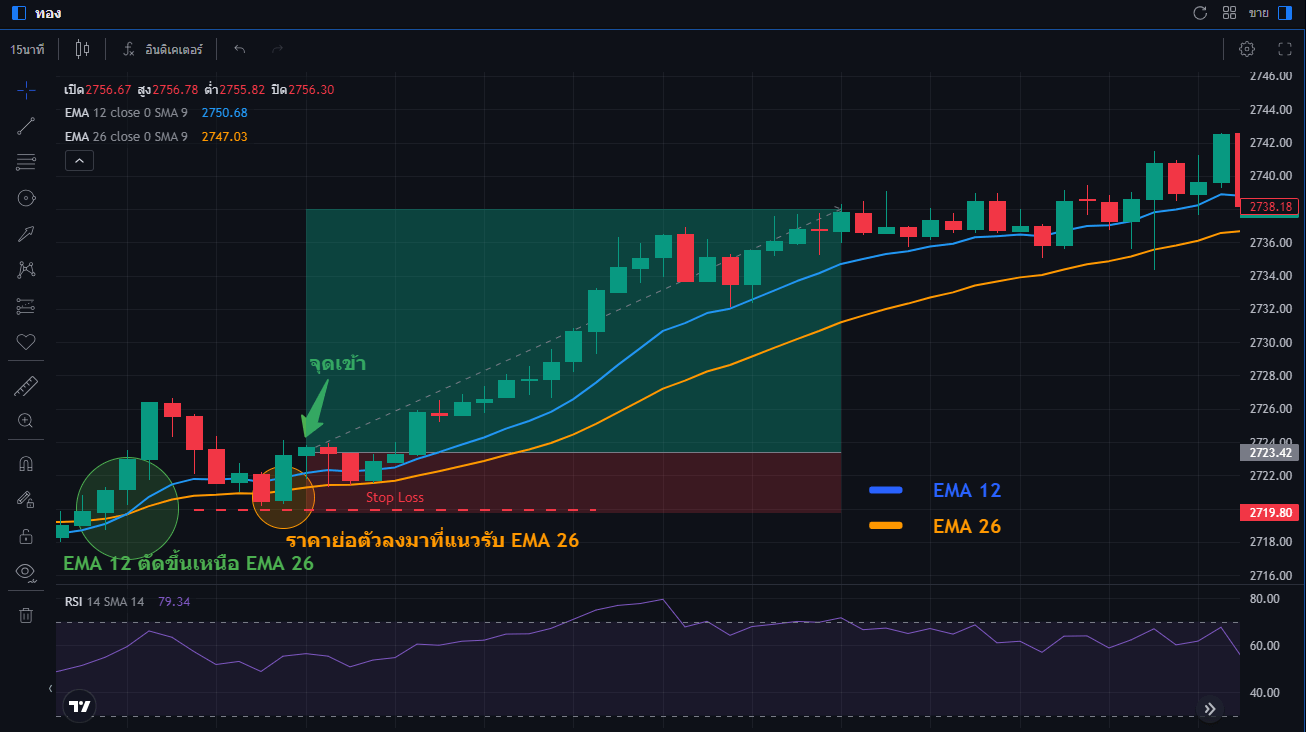
Task: Click the zoom in magnifier tool
Action: point(26,421)
